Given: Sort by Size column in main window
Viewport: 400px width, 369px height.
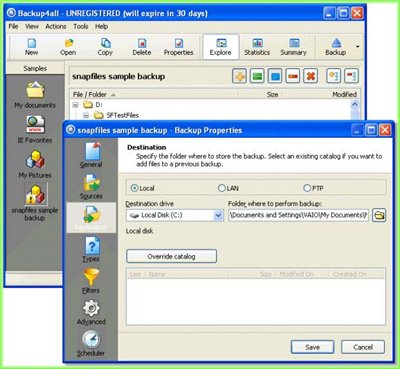Looking at the screenshot, I should click(261, 95).
